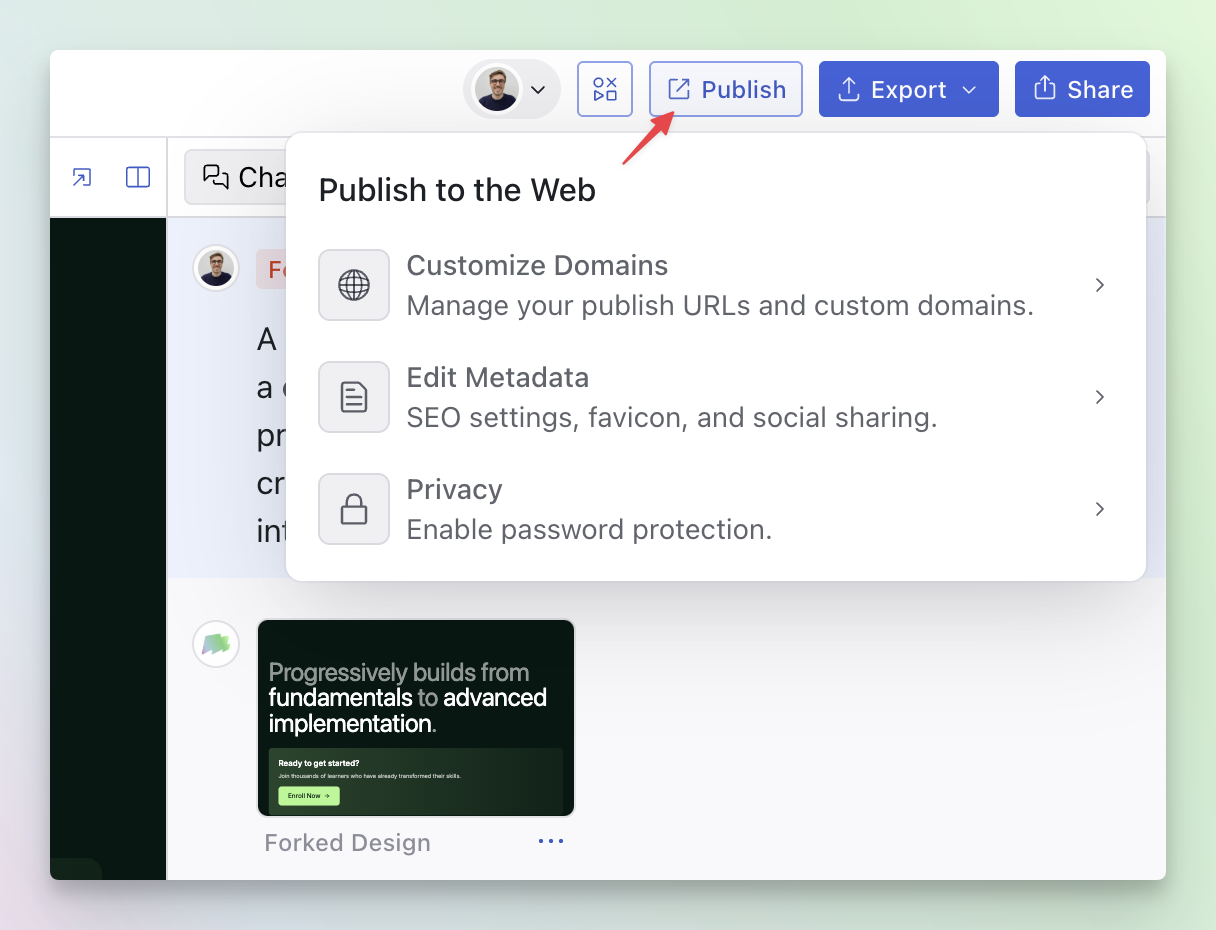Expand Customize Domains with chevron arrow
Image resolution: width=1216 pixels, height=930 pixels.
[1099, 285]
